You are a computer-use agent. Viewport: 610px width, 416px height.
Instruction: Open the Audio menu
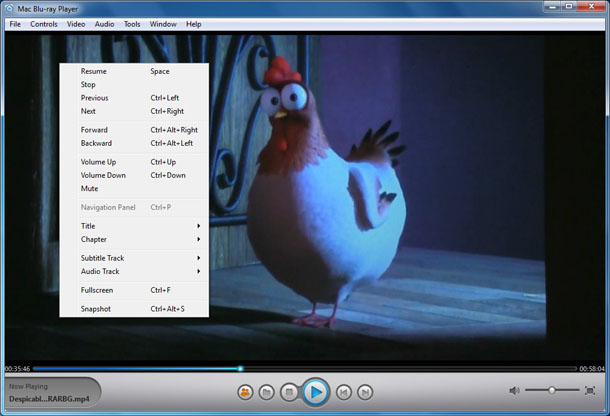pyautogui.click(x=104, y=24)
